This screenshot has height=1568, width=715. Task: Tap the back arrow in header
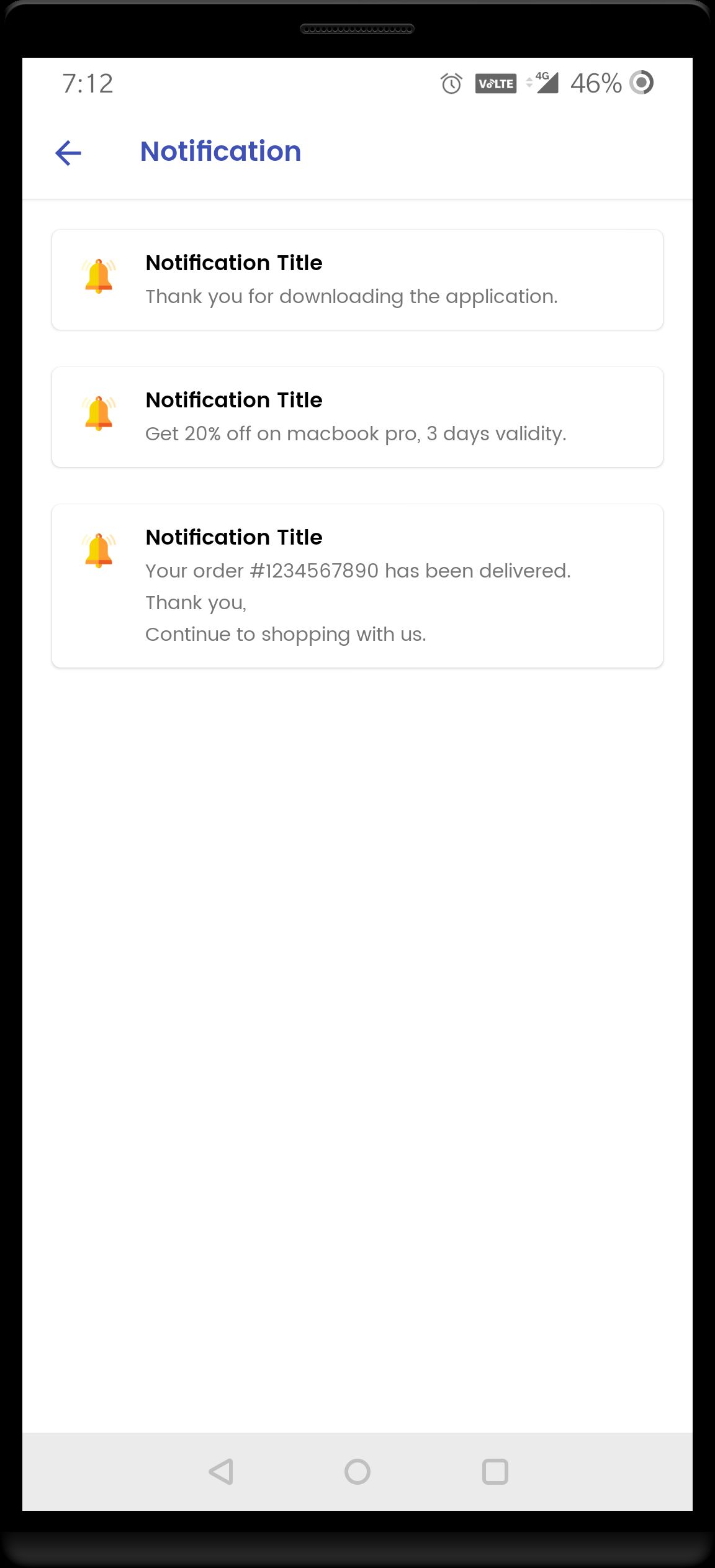(68, 153)
